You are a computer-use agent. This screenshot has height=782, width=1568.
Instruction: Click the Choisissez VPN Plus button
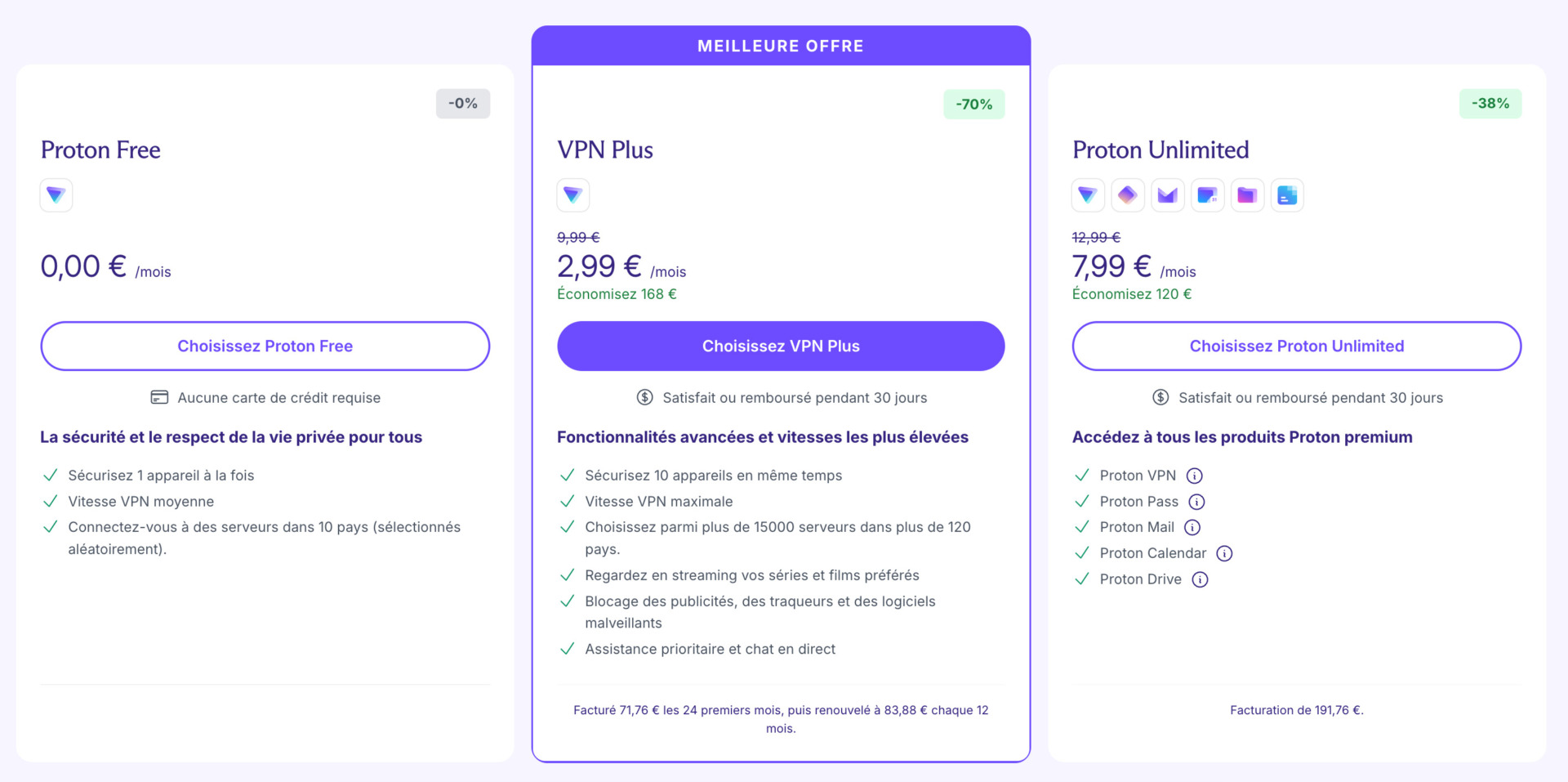[x=780, y=346]
